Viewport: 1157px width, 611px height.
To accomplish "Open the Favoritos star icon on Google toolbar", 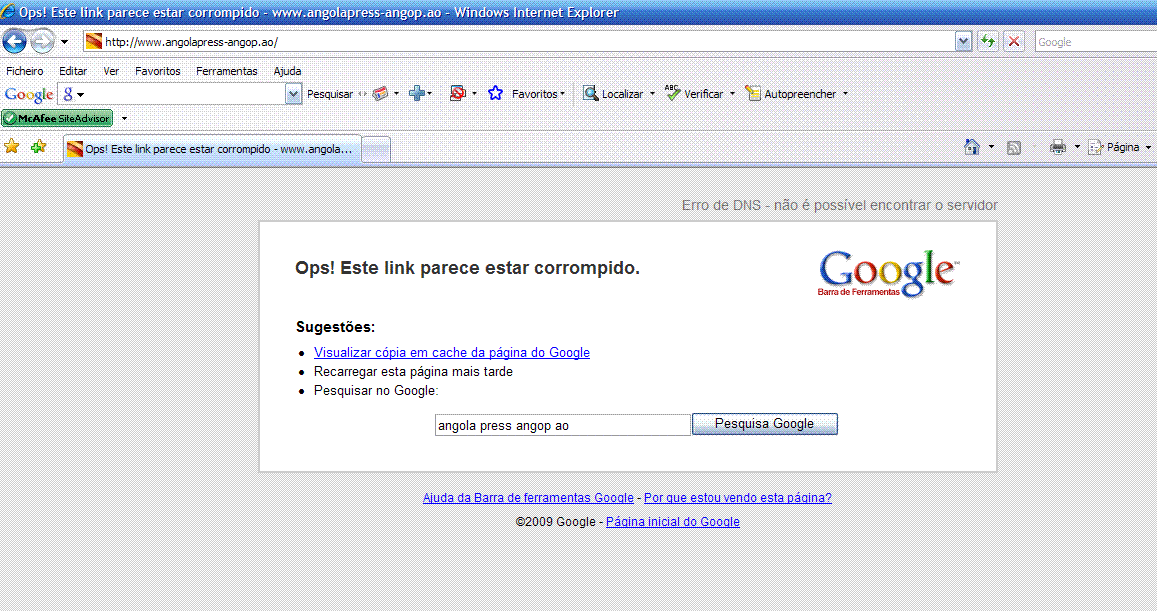I will click(x=496, y=93).
